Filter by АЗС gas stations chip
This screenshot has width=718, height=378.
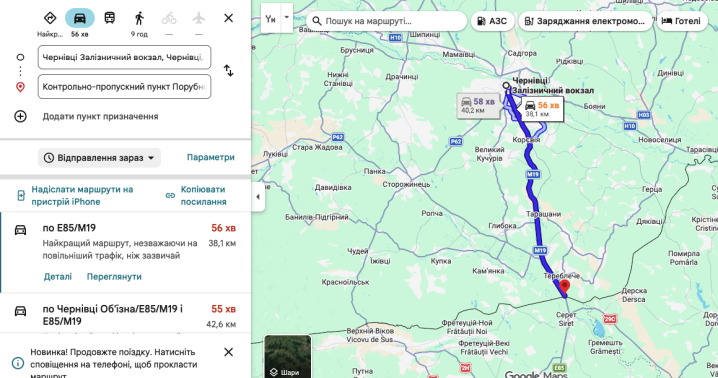tap(492, 21)
